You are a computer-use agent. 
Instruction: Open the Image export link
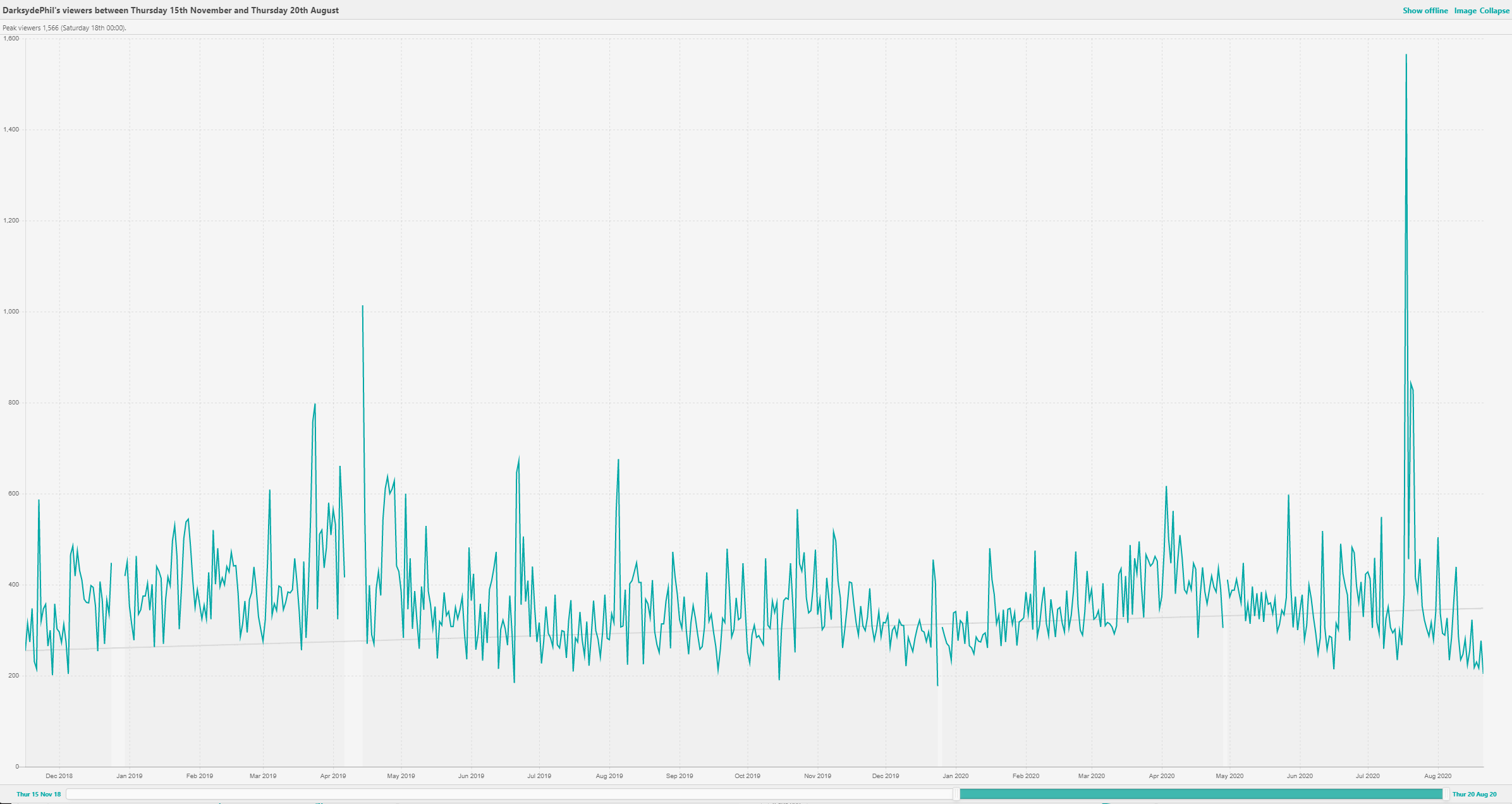(1465, 11)
